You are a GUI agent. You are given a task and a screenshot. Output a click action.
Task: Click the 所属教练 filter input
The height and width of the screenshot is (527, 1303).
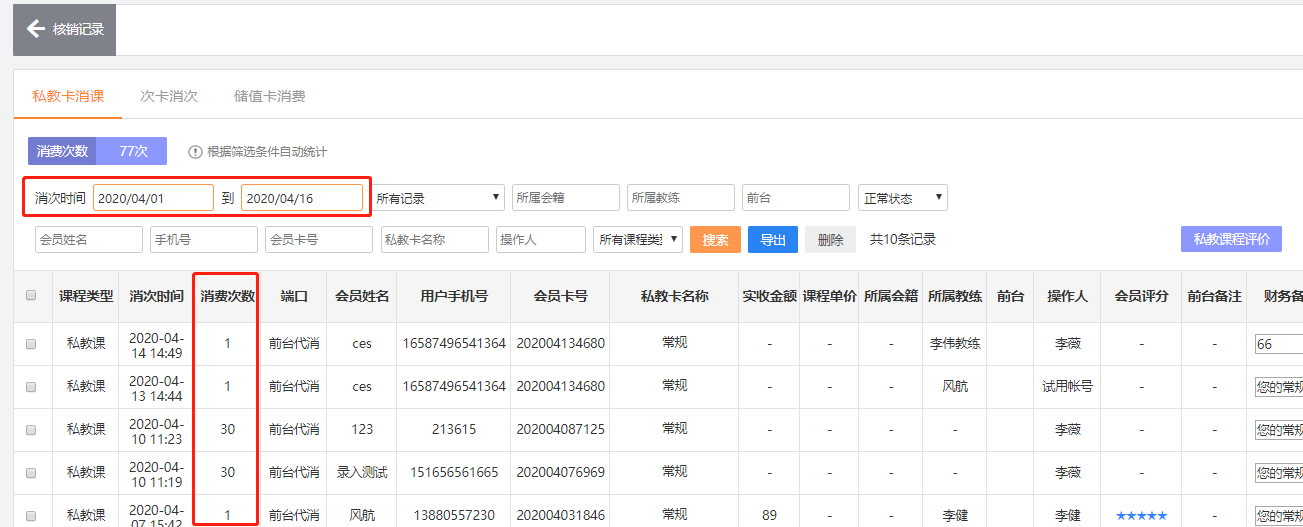tap(681, 198)
